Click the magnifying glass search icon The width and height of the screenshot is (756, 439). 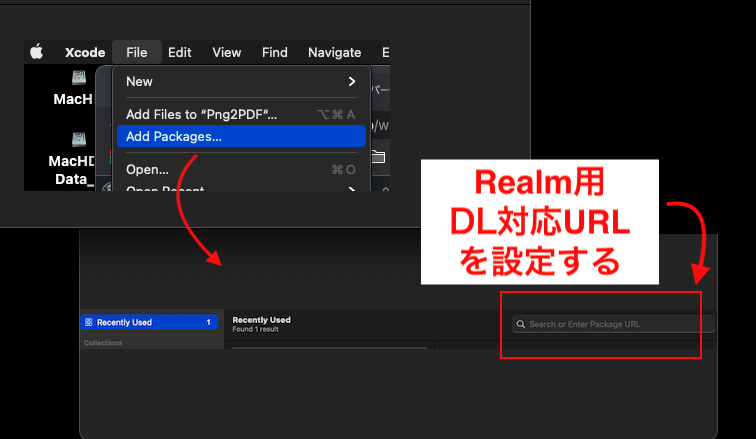[x=521, y=324]
